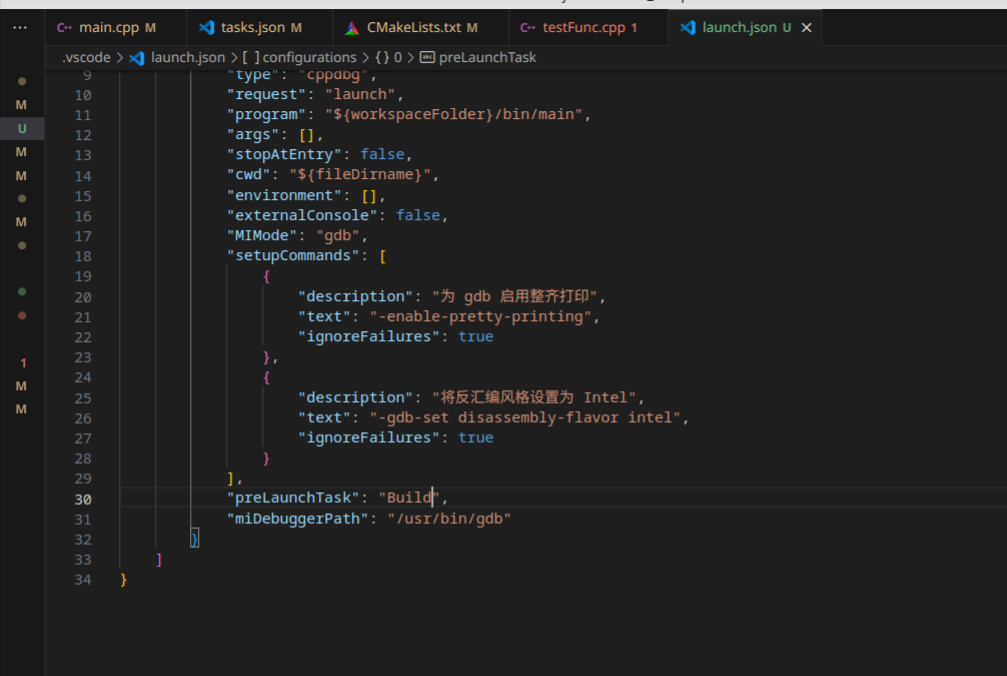Click the "-enable-pretty-printing" string
This screenshot has width=1007, height=676.
pyautogui.click(x=480, y=316)
